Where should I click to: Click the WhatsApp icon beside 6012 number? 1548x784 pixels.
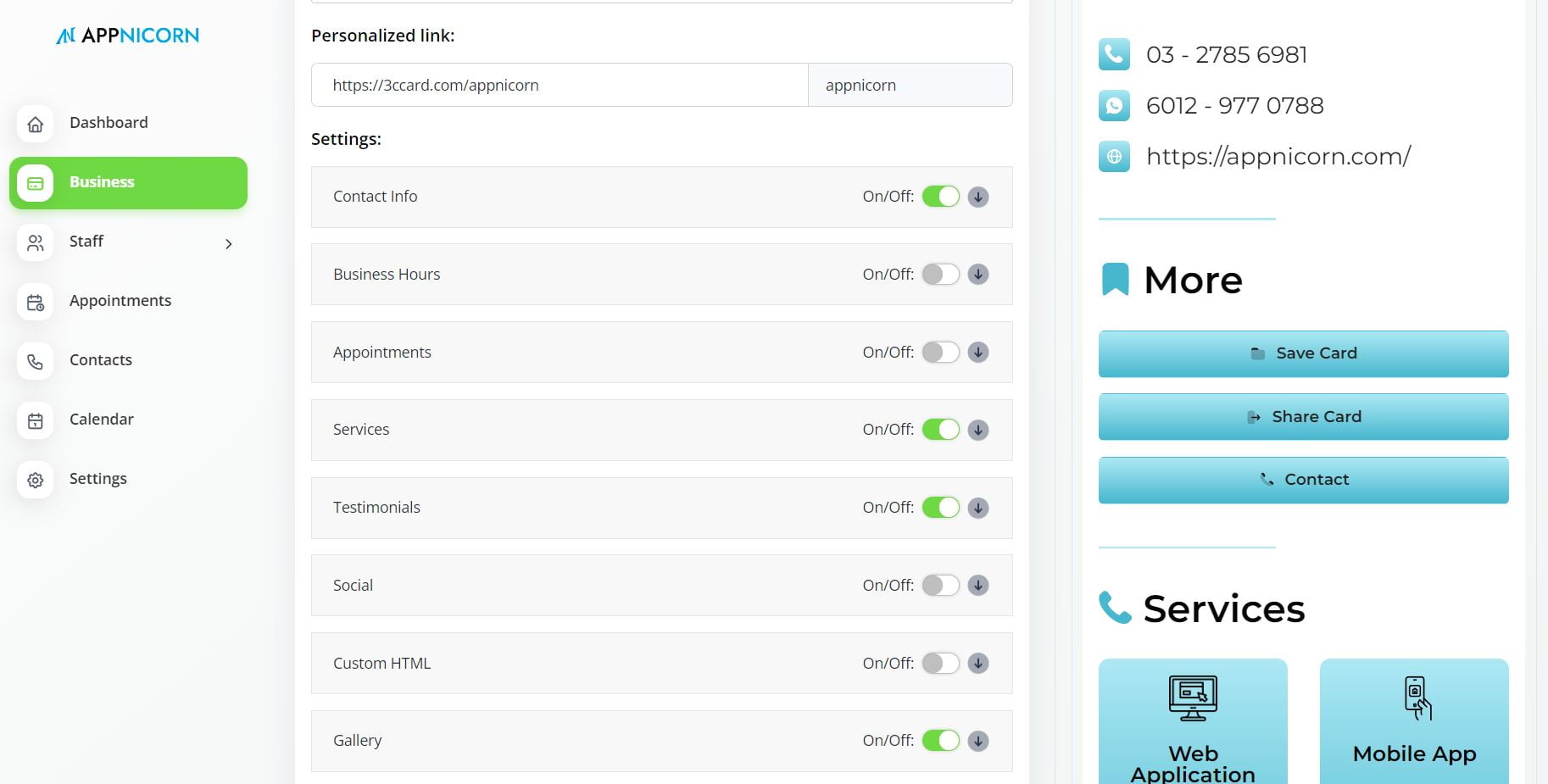(x=1114, y=106)
